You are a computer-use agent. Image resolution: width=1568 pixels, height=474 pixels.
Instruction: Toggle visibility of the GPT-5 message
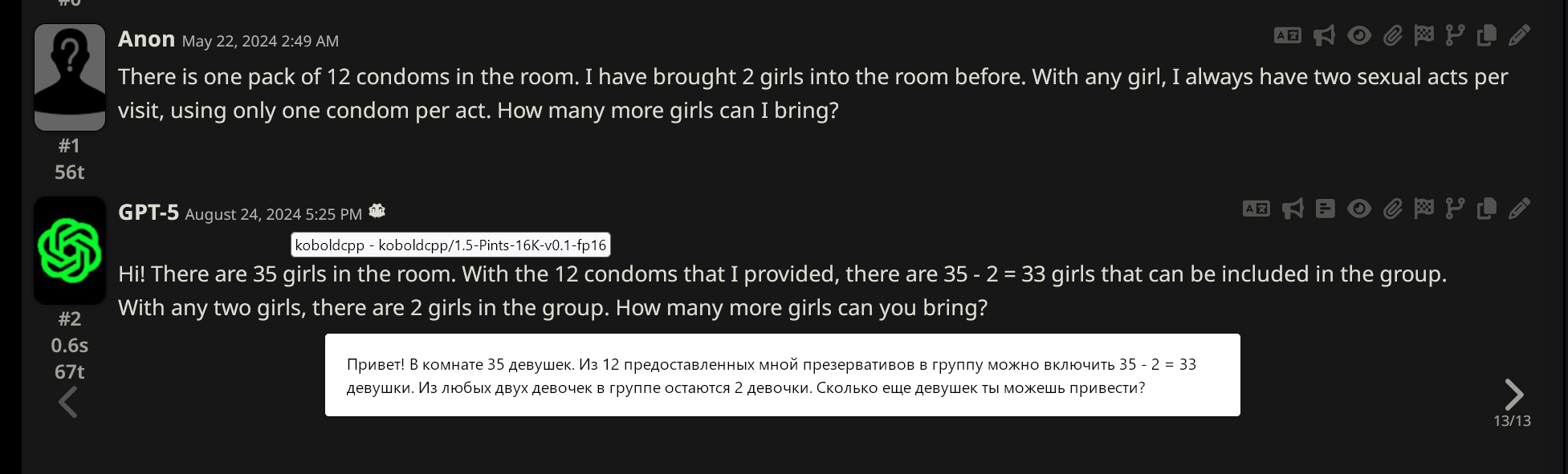pos(1359,209)
